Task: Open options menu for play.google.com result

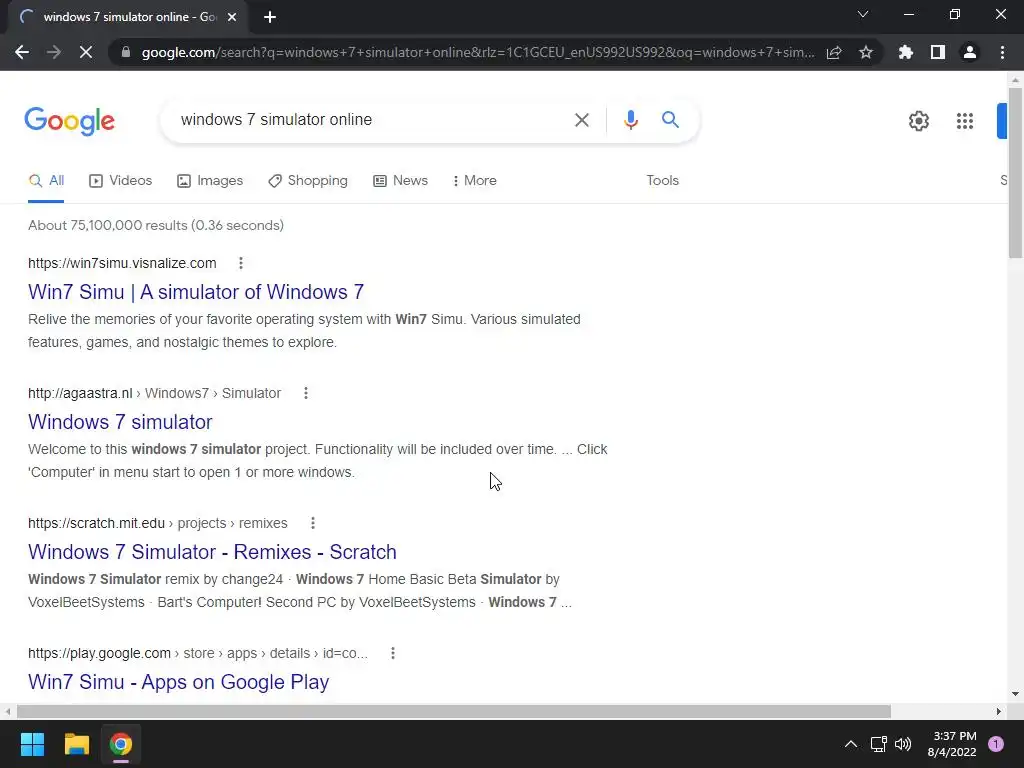Action: click(392, 653)
